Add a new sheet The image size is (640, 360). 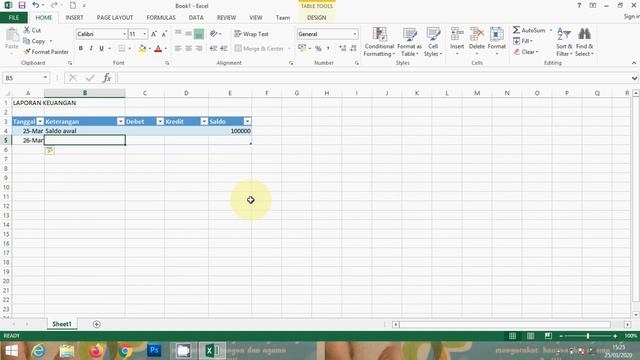97,324
